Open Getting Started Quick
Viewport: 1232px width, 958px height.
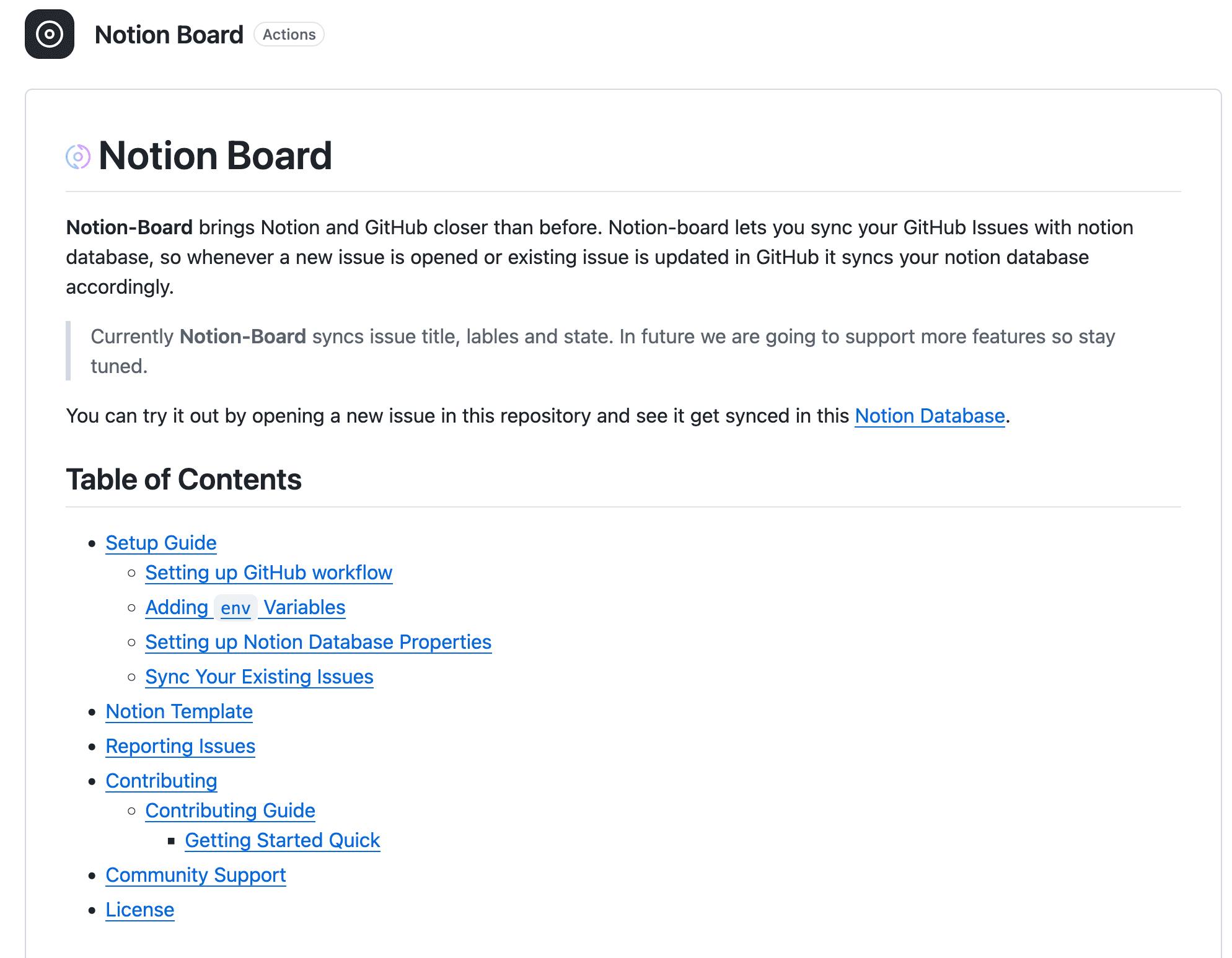click(x=282, y=840)
